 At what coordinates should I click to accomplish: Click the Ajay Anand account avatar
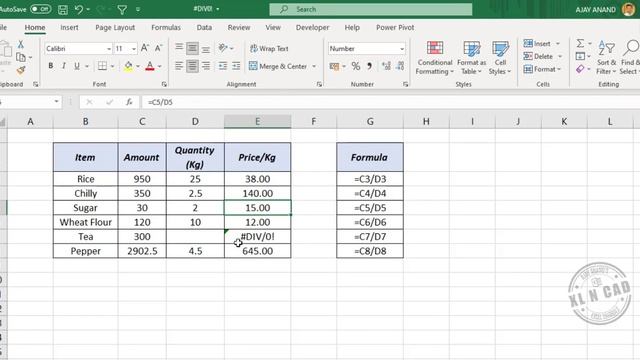tap(629, 9)
